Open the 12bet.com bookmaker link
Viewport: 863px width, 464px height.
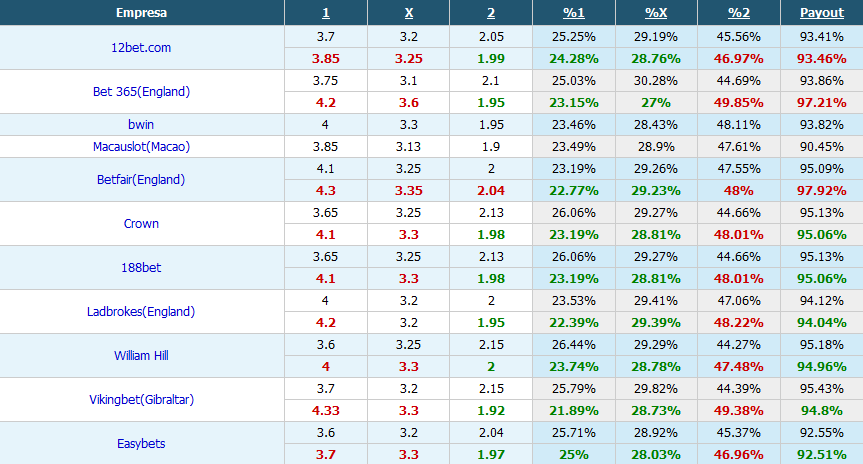tap(141, 48)
